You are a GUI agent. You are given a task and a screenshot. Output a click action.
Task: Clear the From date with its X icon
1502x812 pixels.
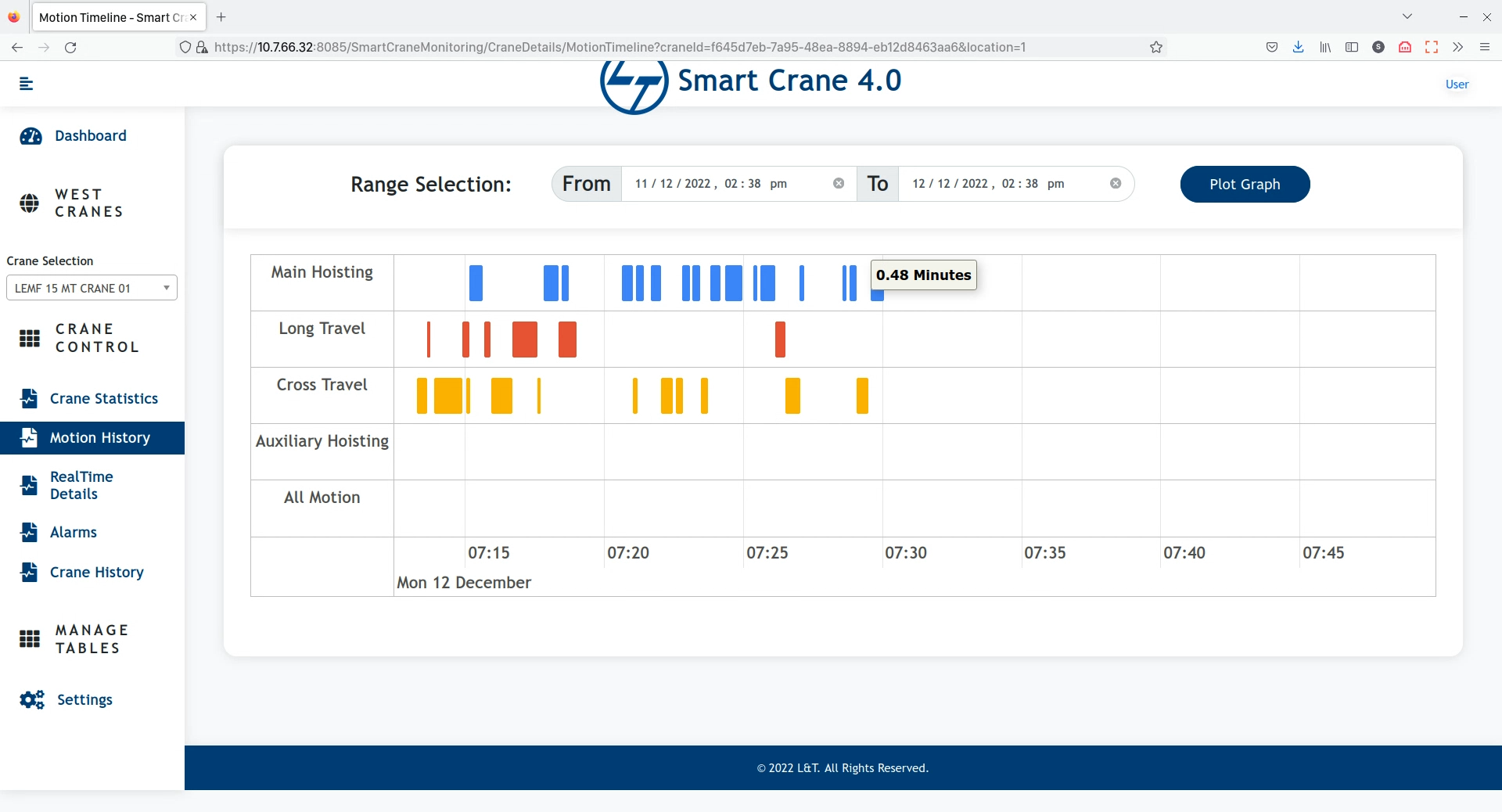point(839,184)
